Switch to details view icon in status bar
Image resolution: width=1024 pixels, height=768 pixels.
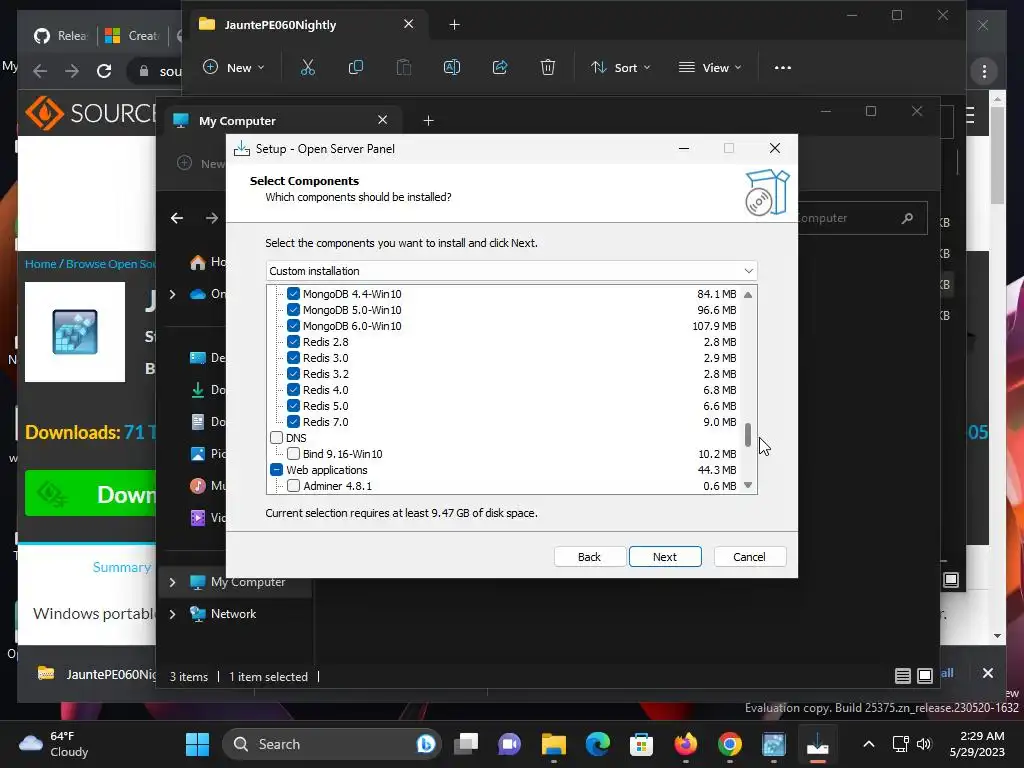[x=903, y=676]
